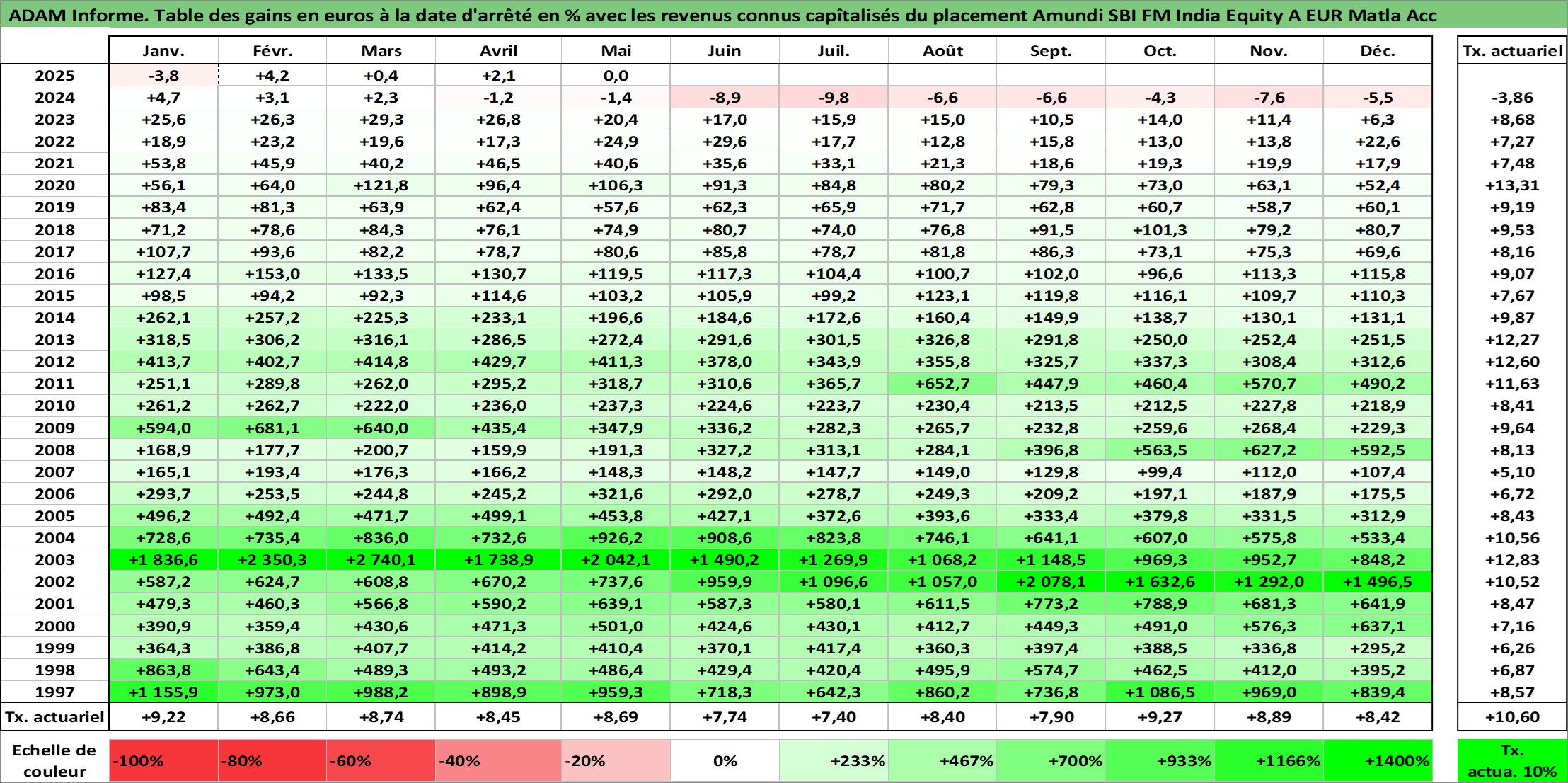The width and height of the screenshot is (1568, 783).
Task: Click the 2025 January cell -3,8
Action: [163, 76]
